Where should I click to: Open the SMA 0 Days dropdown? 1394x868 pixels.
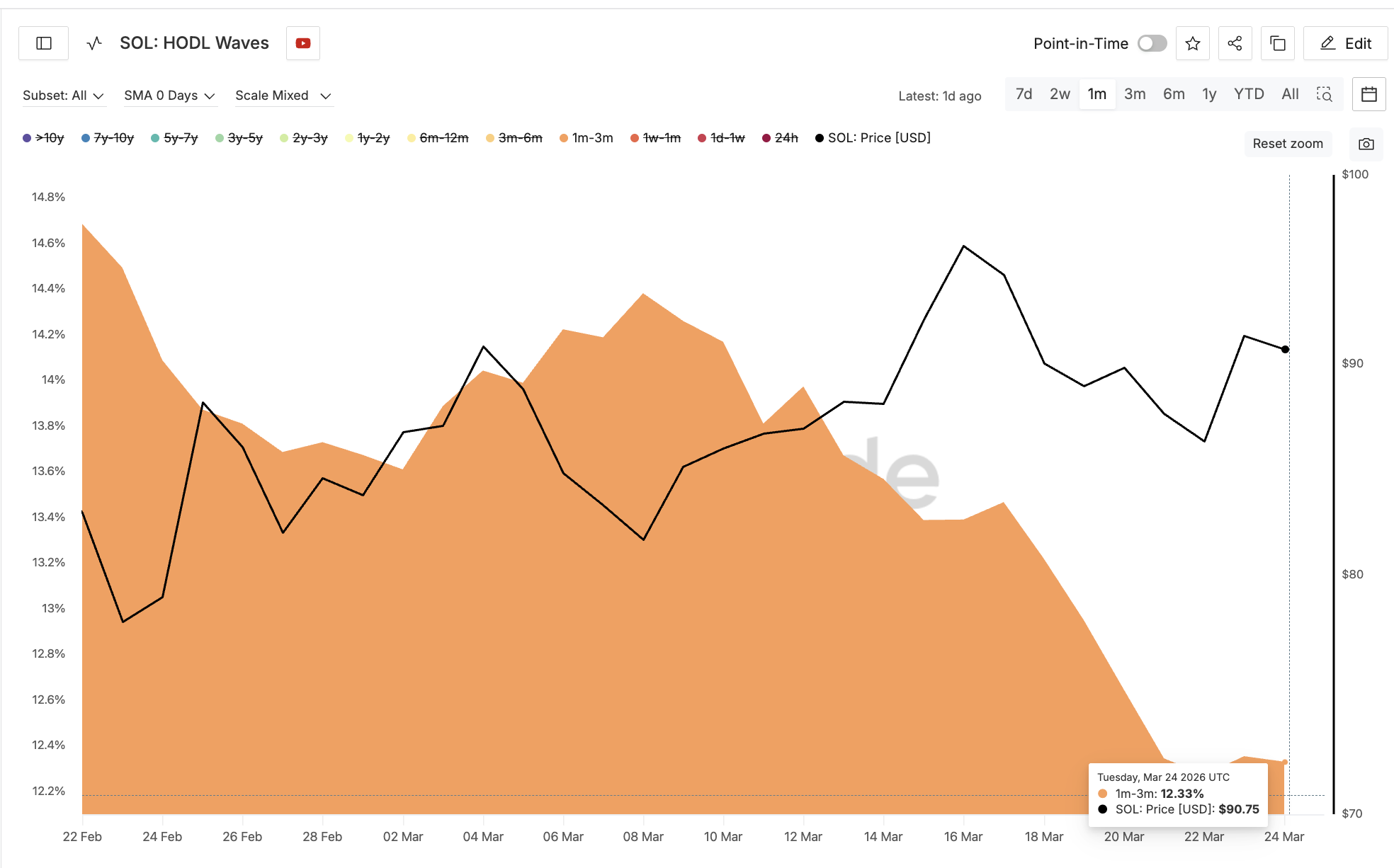169,96
